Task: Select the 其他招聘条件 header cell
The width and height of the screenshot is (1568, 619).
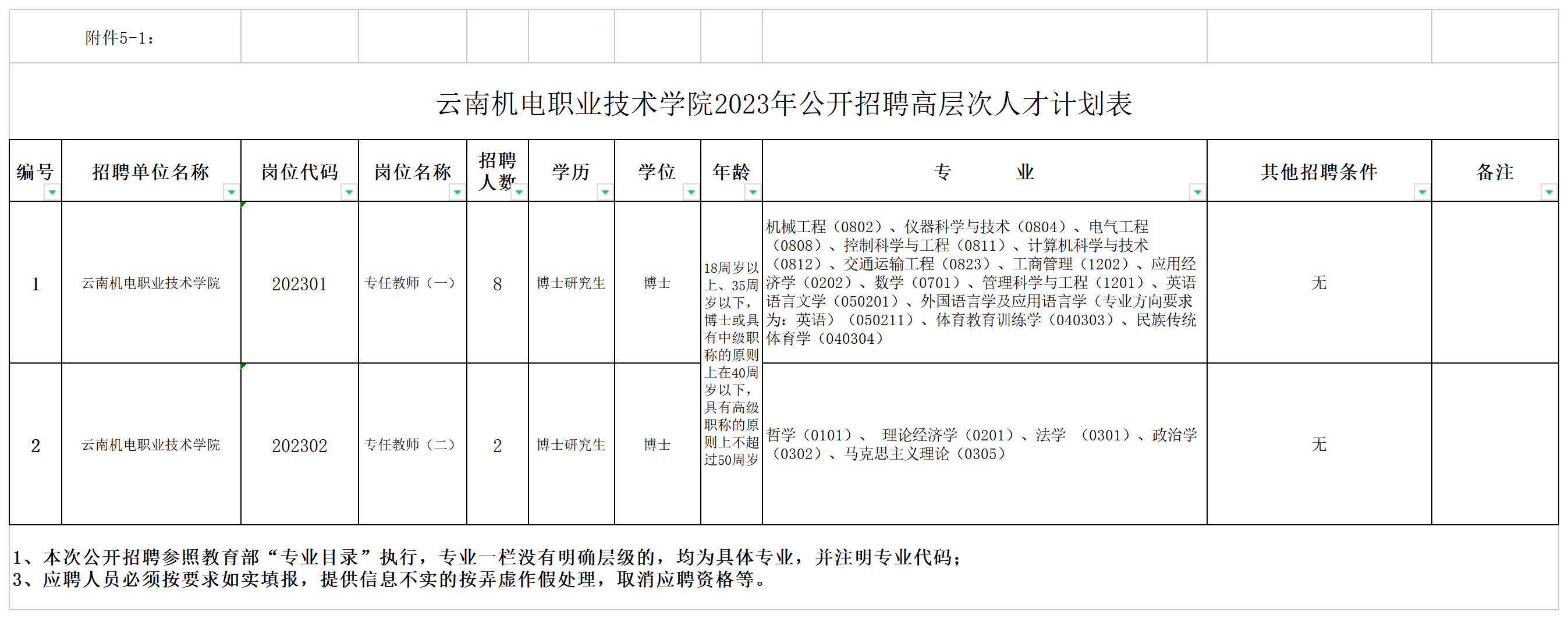Action: pyautogui.click(x=1319, y=171)
